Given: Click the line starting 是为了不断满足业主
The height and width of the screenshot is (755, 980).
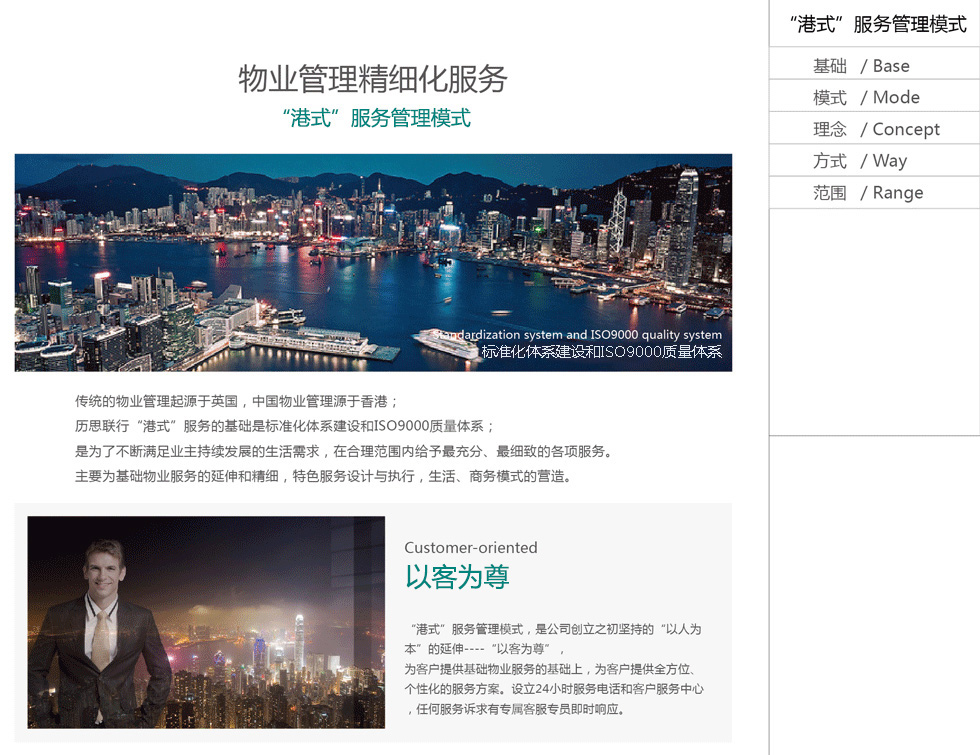Looking at the screenshot, I should click(344, 451).
